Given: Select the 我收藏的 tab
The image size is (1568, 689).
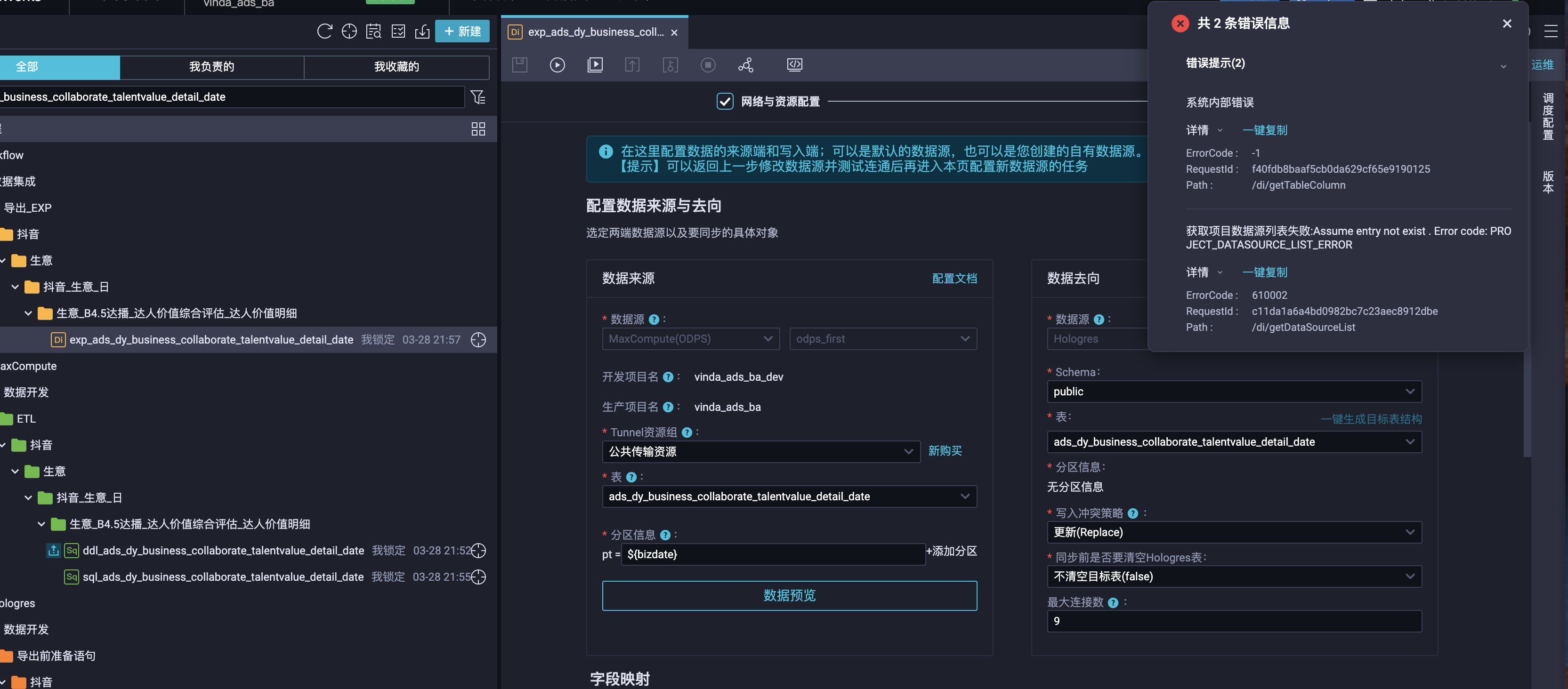Looking at the screenshot, I should tap(396, 67).
